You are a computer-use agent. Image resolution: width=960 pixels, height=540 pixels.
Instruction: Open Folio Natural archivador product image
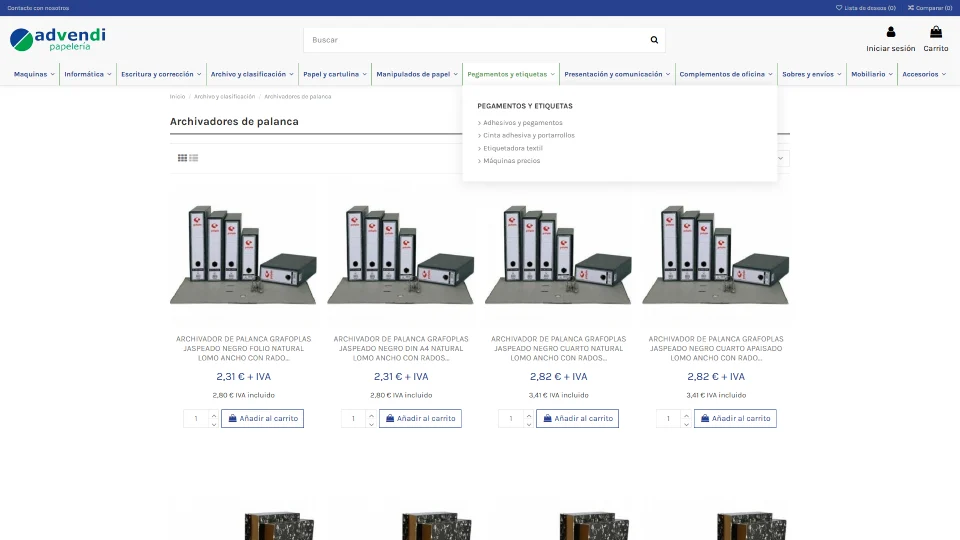click(x=243, y=255)
